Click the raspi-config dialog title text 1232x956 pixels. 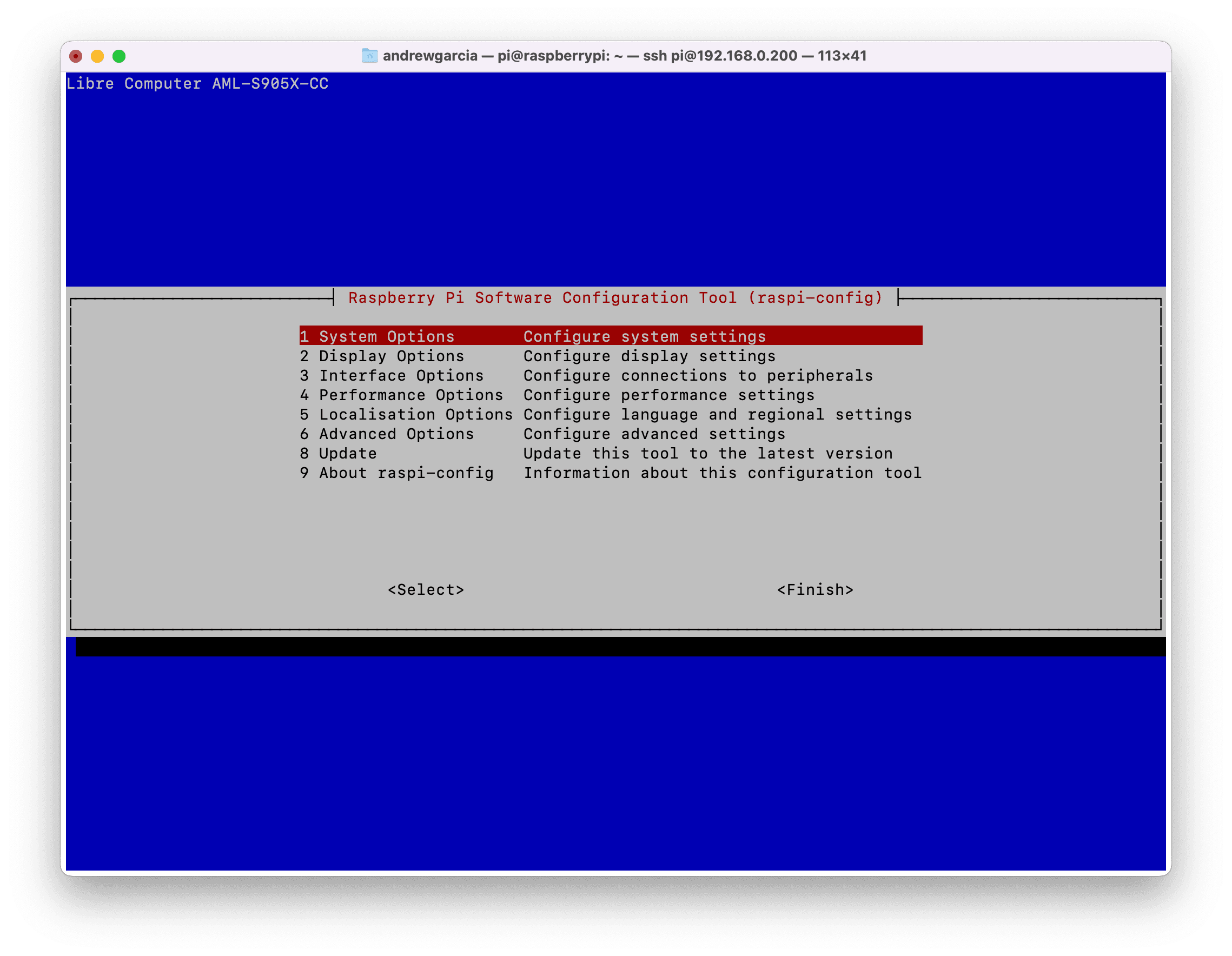click(x=617, y=298)
